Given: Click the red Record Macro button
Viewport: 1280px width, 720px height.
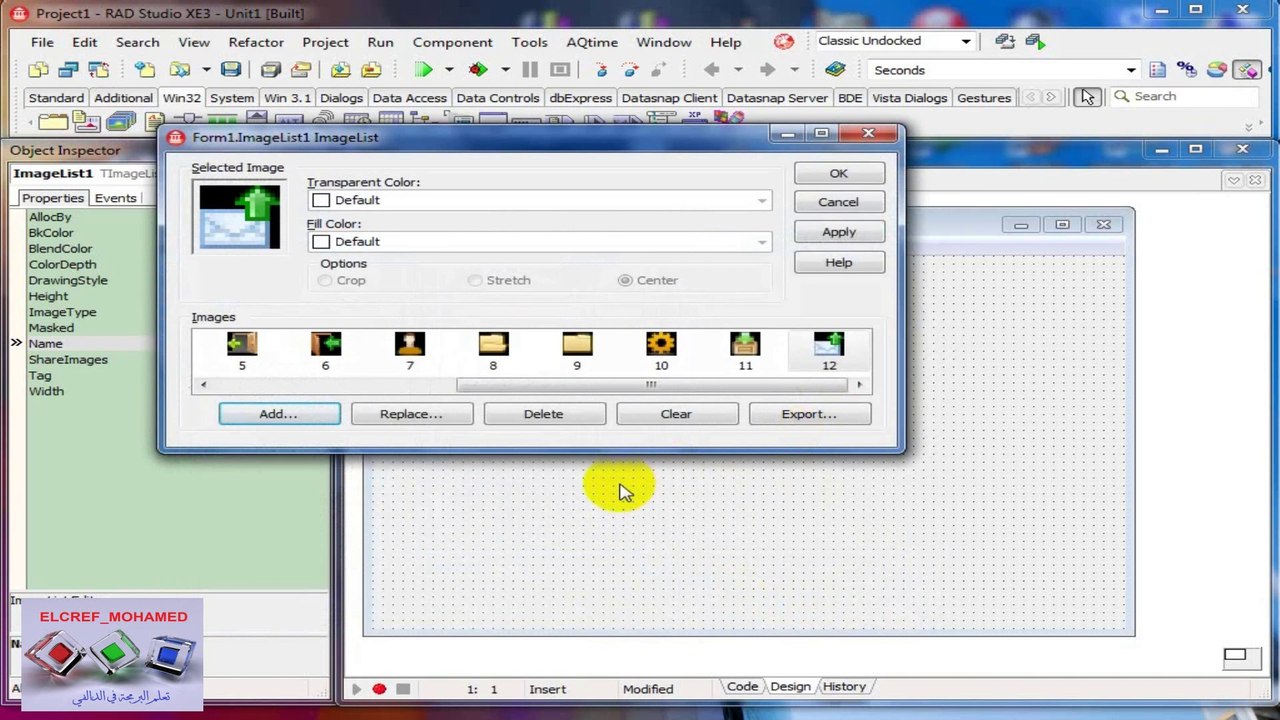Looking at the screenshot, I should pos(379,689).
